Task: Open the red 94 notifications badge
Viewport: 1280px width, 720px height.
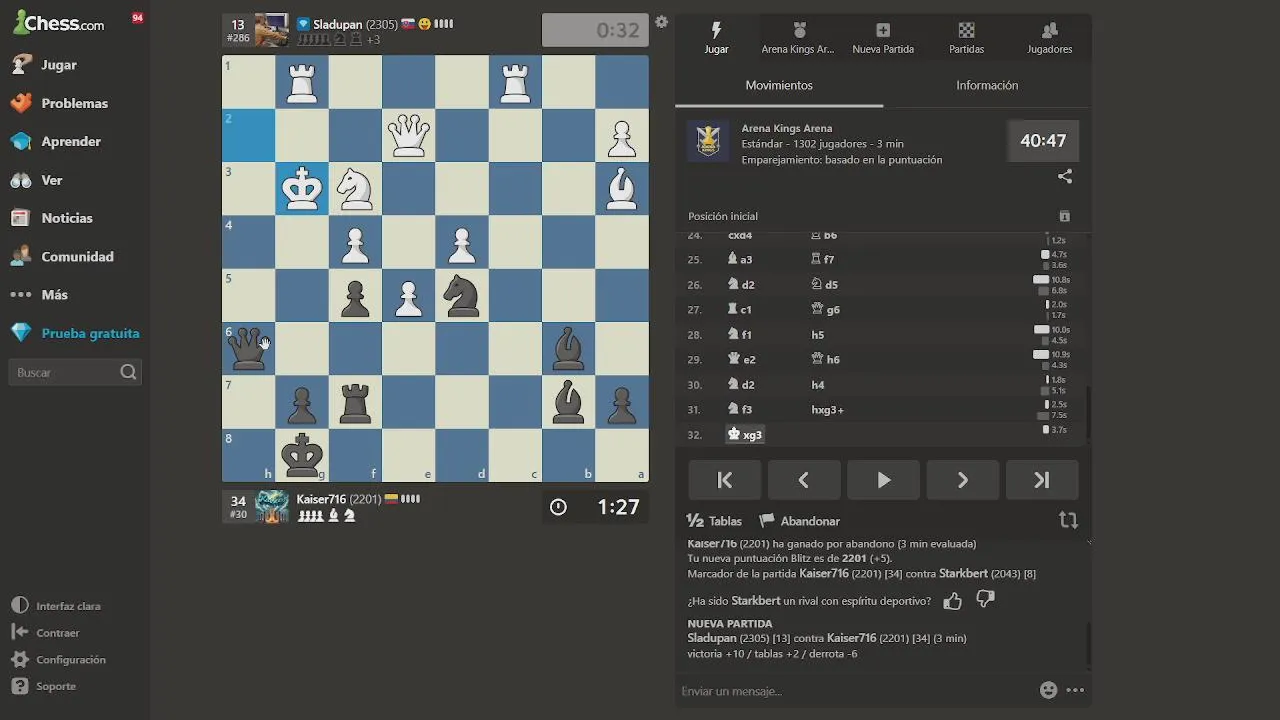Action: 137,18
